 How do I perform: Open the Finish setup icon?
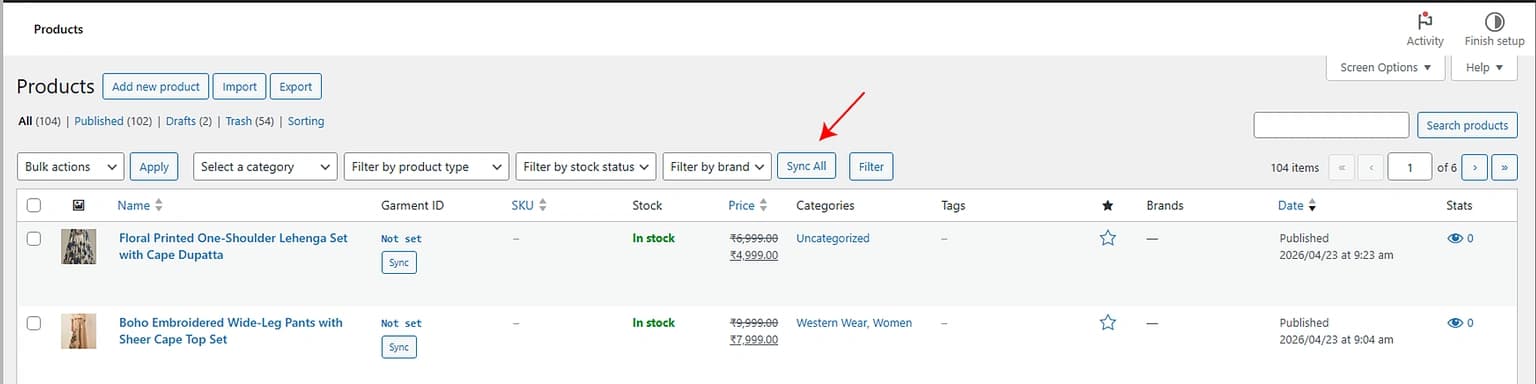[x=1494, y=22]
